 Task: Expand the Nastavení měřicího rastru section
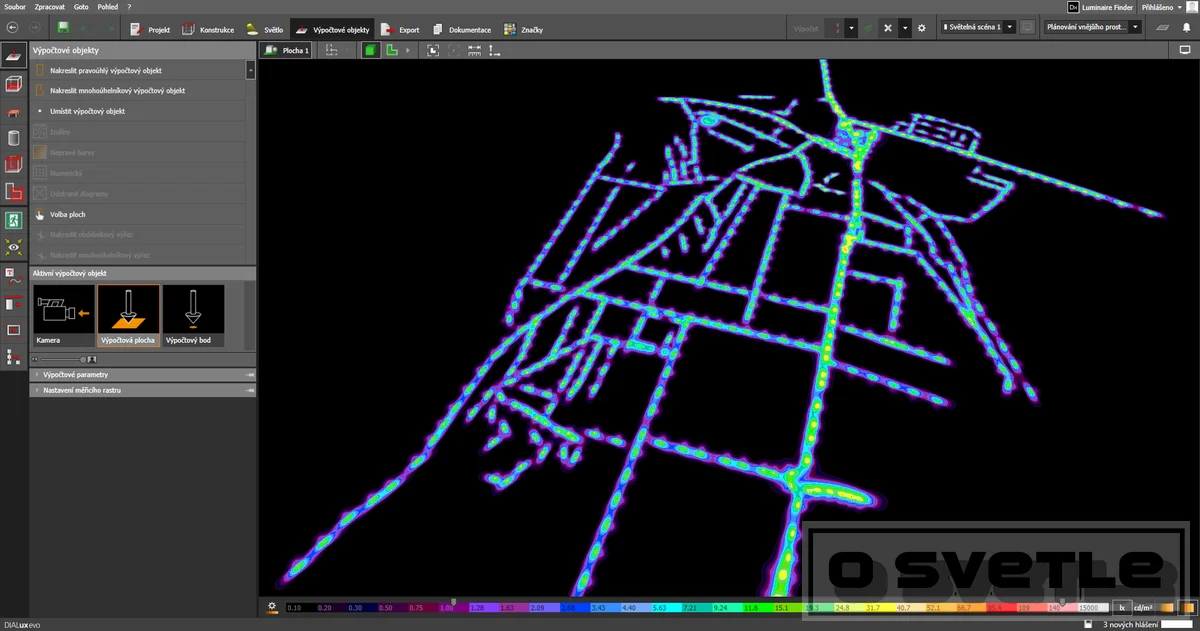click(143, 390)
